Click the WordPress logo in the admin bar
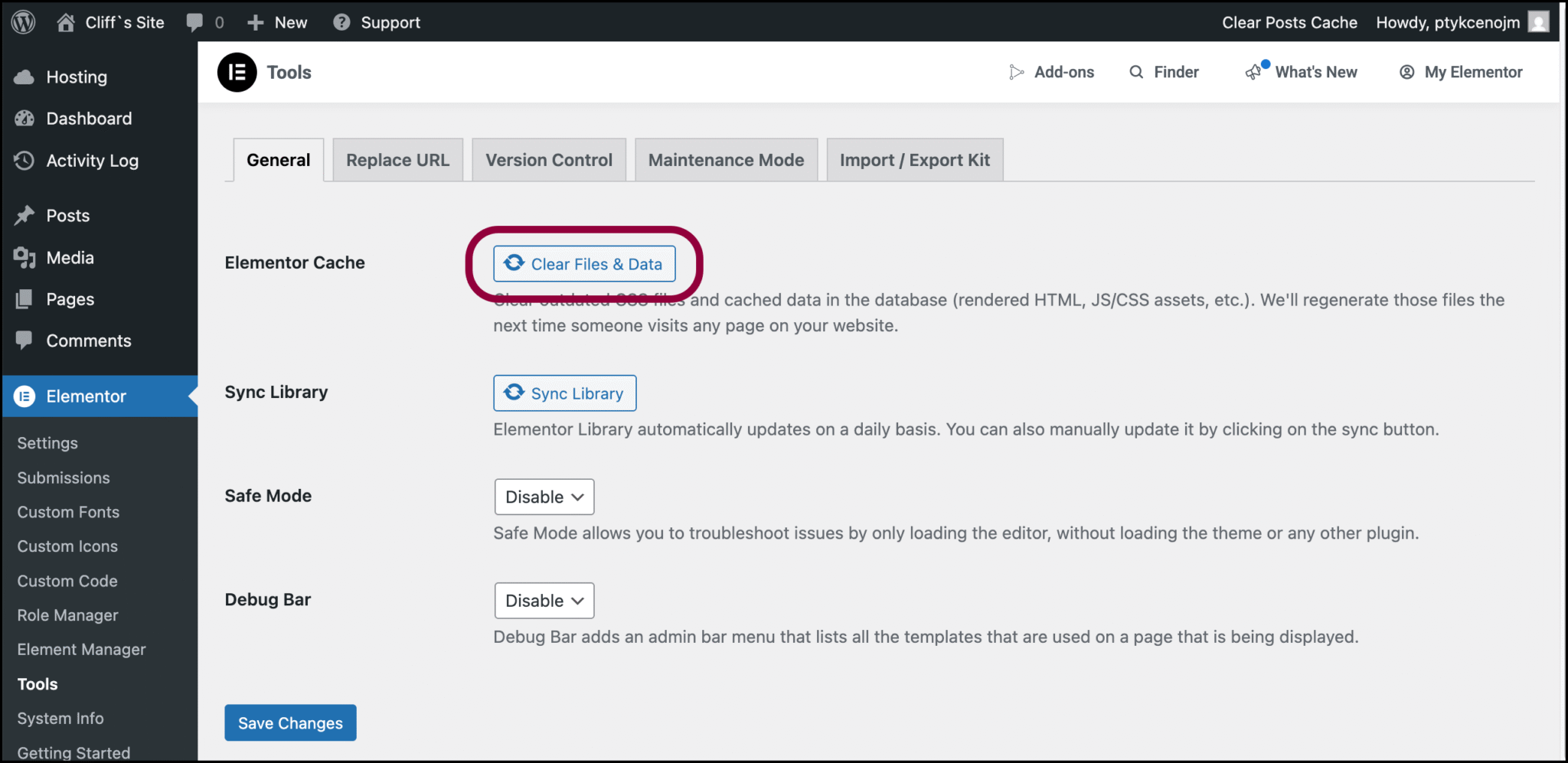This screenshot has width=1568, height=763. (22, 21)
